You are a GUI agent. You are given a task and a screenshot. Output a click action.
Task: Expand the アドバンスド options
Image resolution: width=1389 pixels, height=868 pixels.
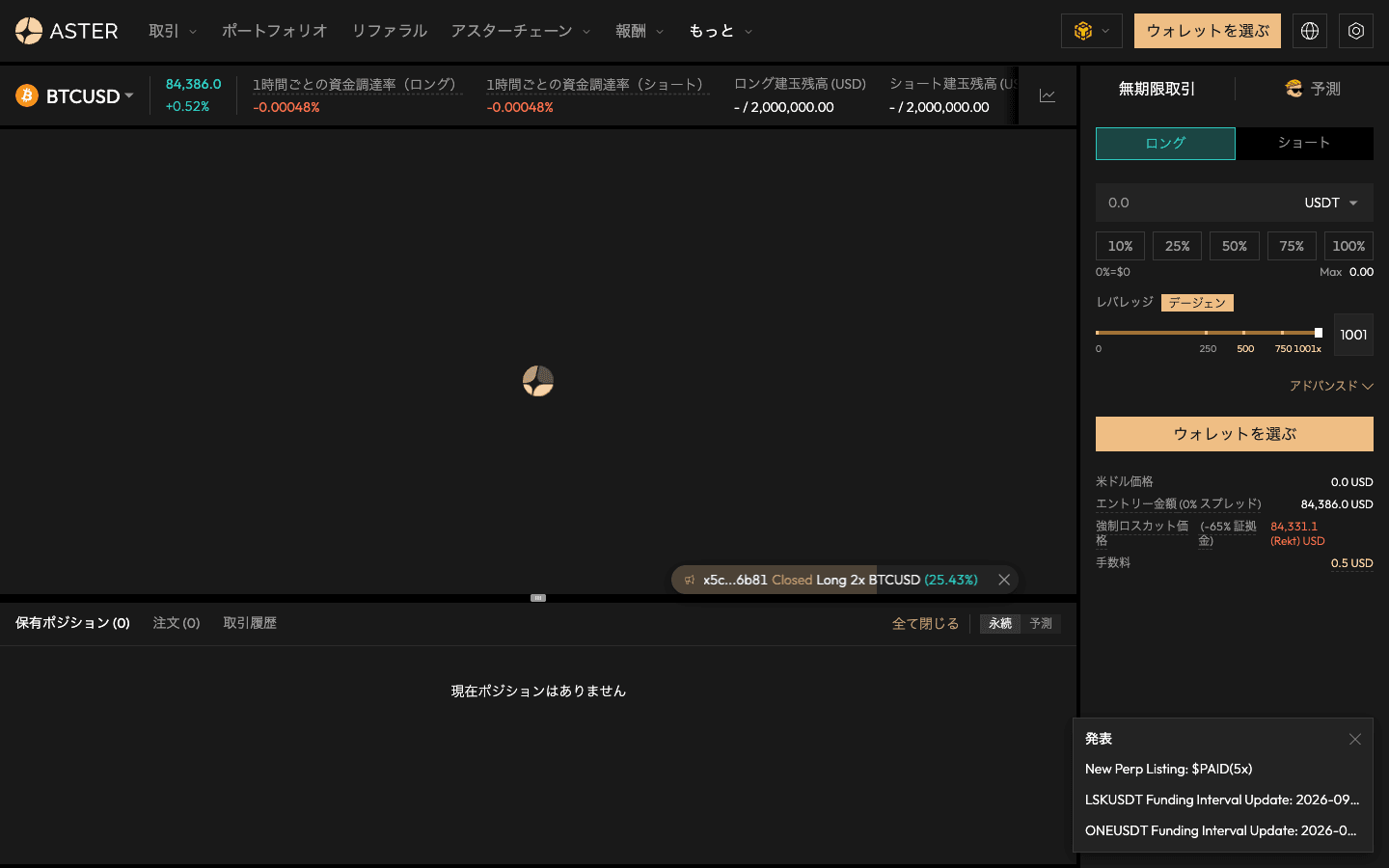[1331, 386]
